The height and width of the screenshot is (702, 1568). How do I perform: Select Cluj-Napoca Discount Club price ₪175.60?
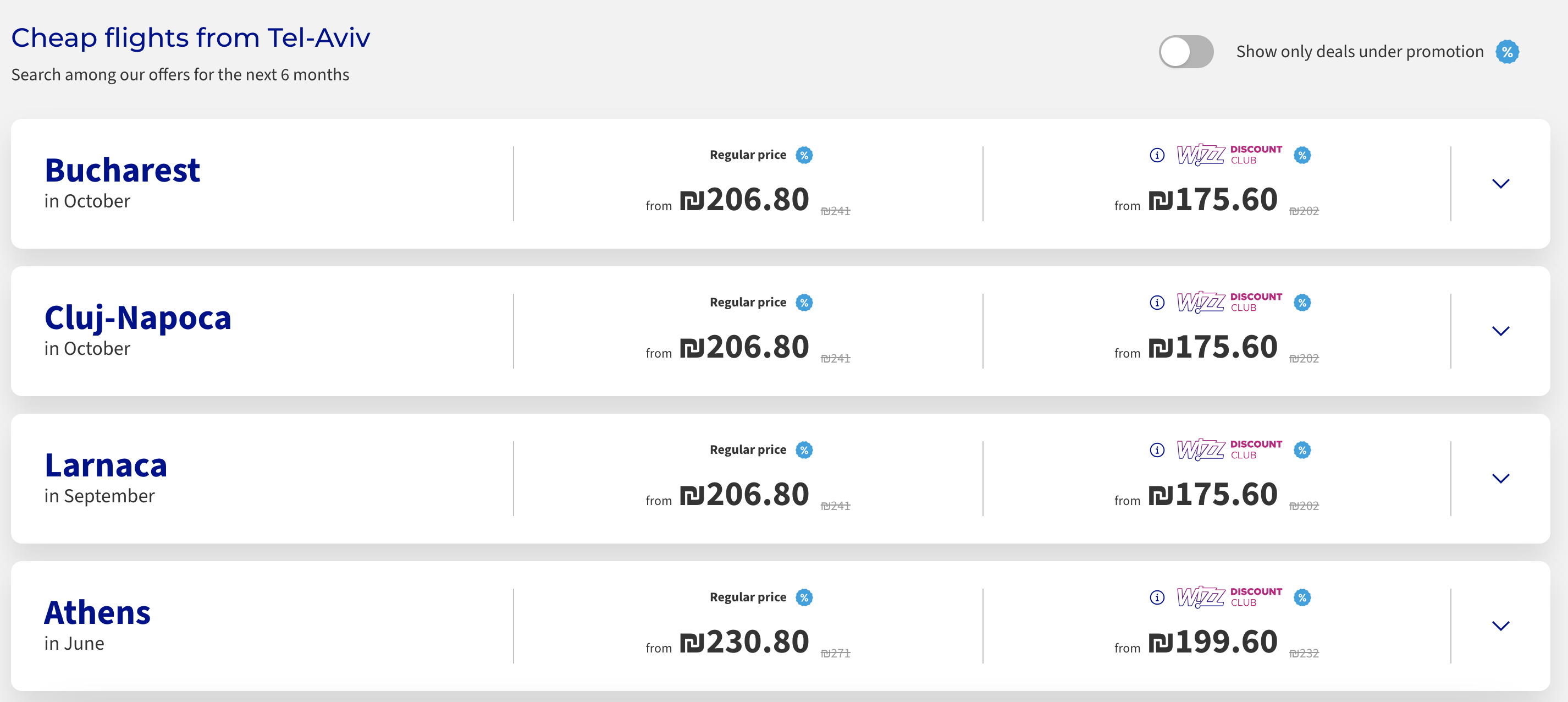click(1212, 347)
